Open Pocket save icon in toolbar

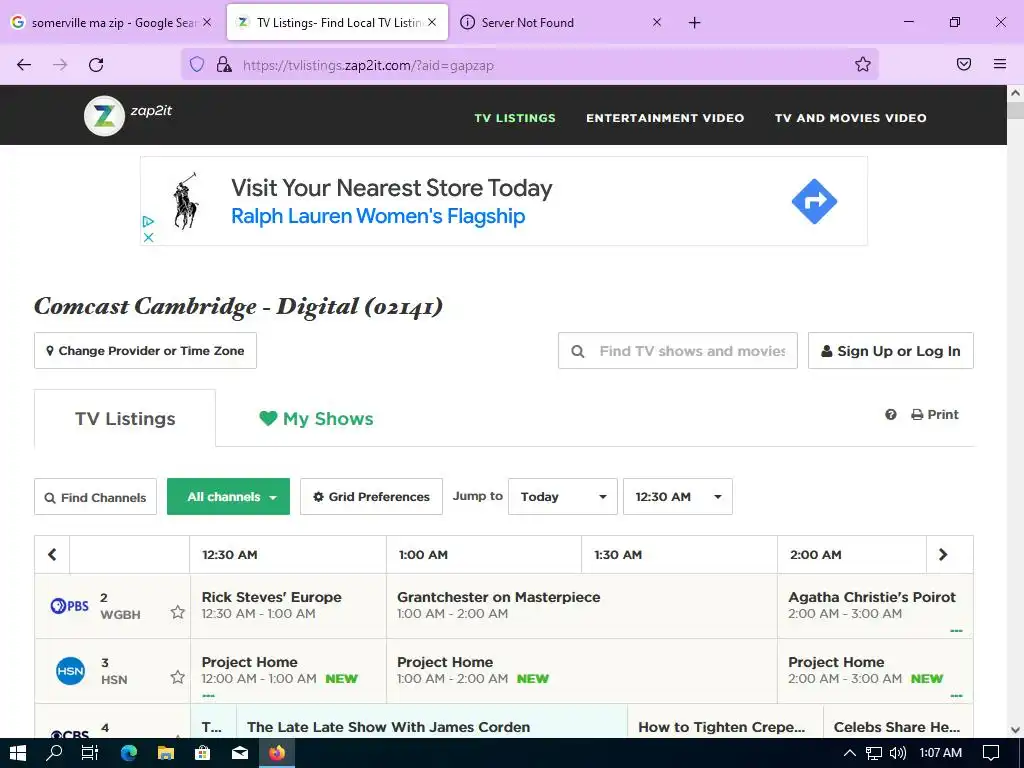click(964, 64)
